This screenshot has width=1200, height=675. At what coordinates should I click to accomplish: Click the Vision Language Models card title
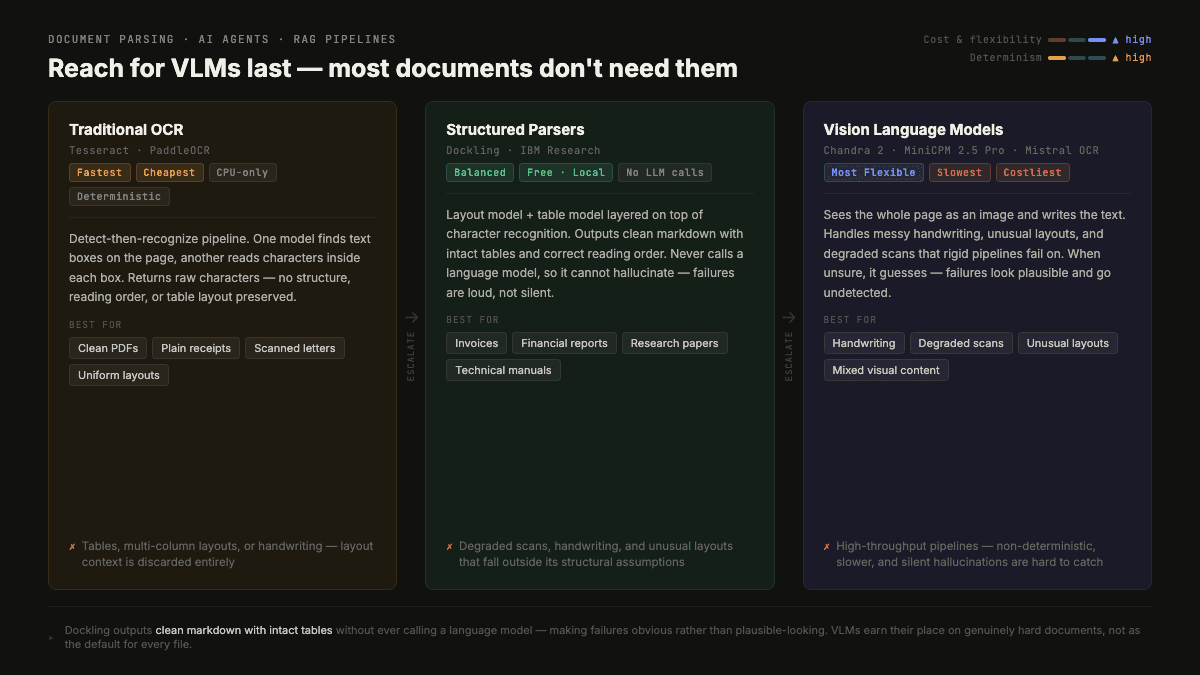pyautogui.click(x=913, y=130)
